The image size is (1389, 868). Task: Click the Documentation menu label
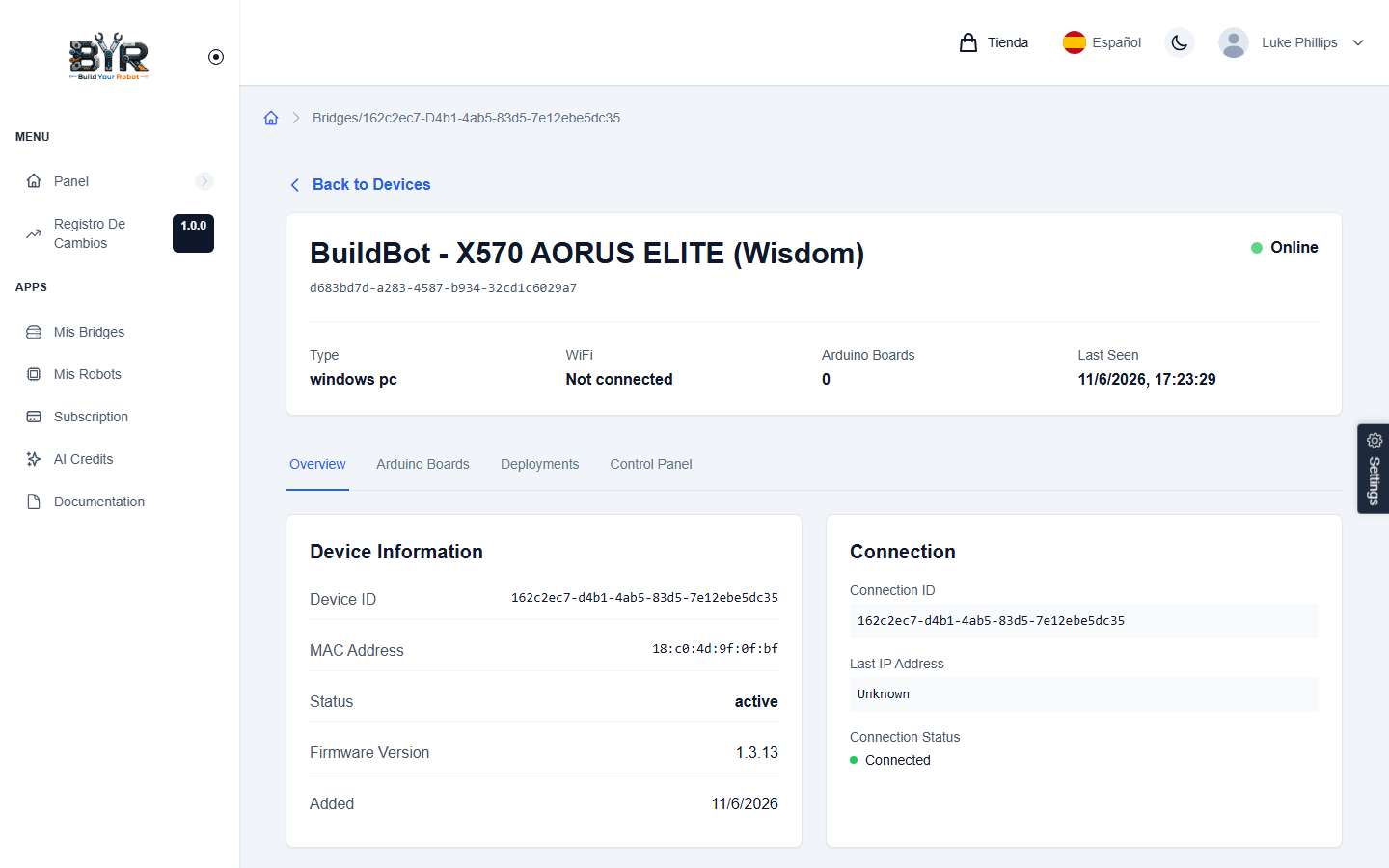click(x=99, y=502)
